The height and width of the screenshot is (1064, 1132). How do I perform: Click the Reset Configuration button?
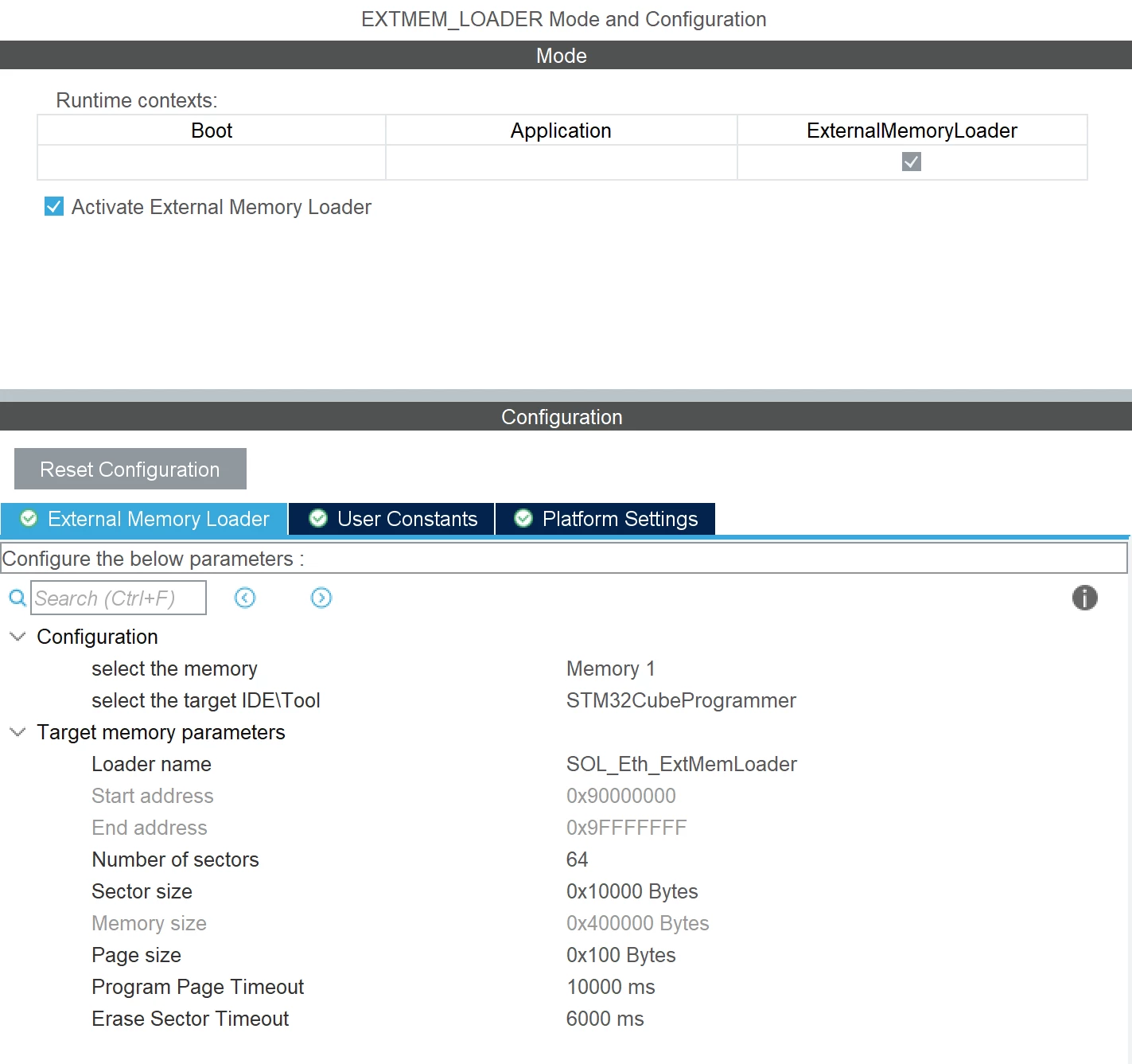click(x=130, y=470)
